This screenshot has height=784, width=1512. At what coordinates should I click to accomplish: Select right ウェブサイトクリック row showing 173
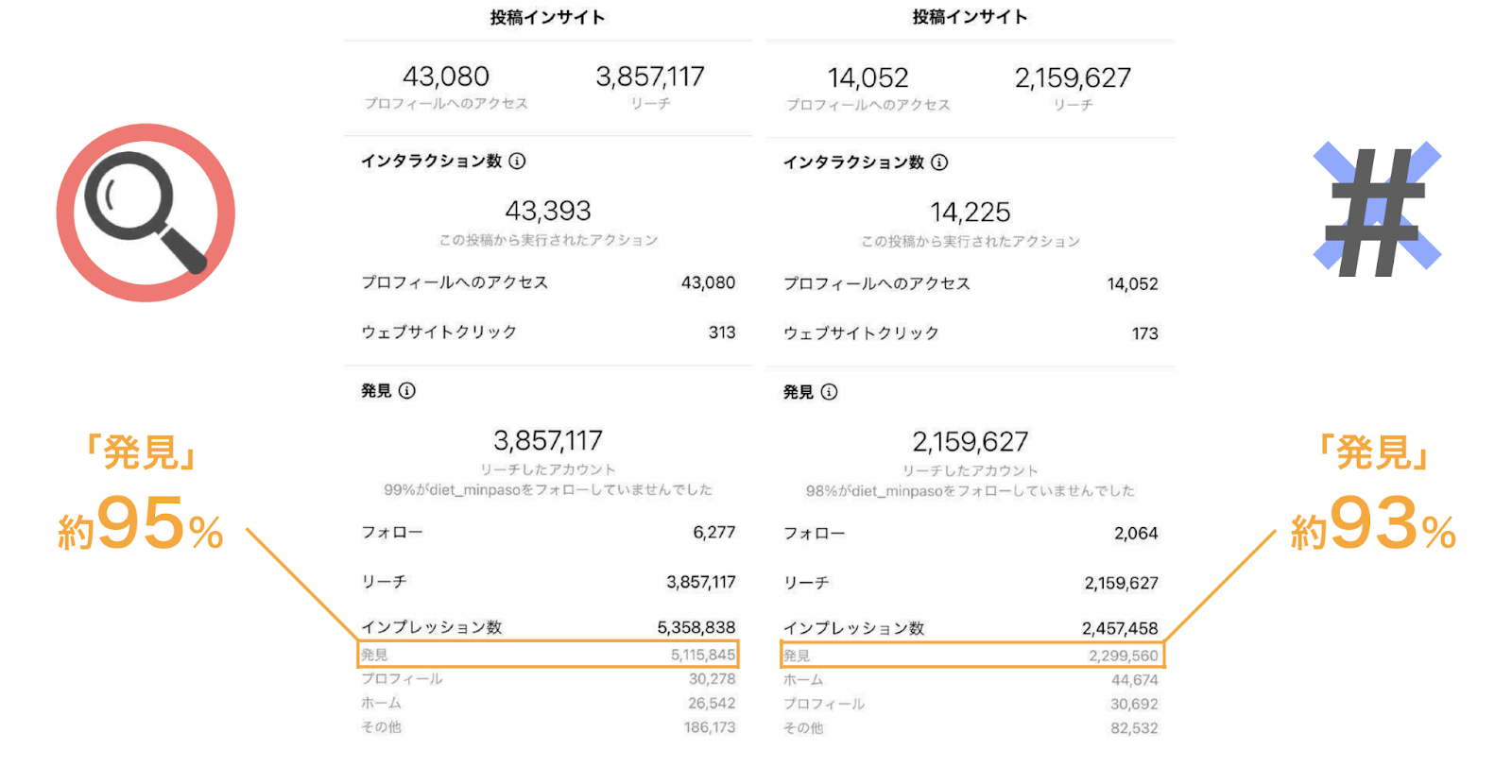pos(971,333)
